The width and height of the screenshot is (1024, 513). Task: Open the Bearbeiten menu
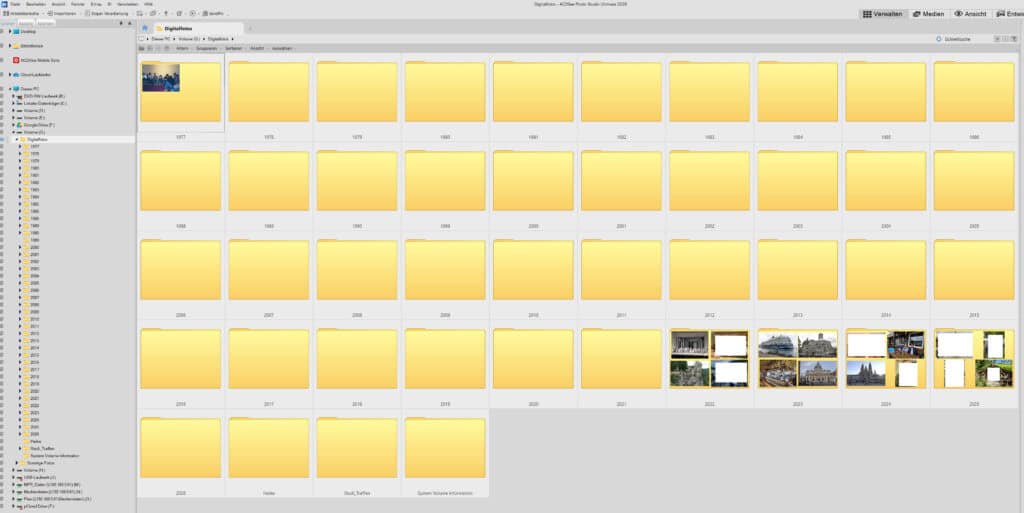pos(36,4)
